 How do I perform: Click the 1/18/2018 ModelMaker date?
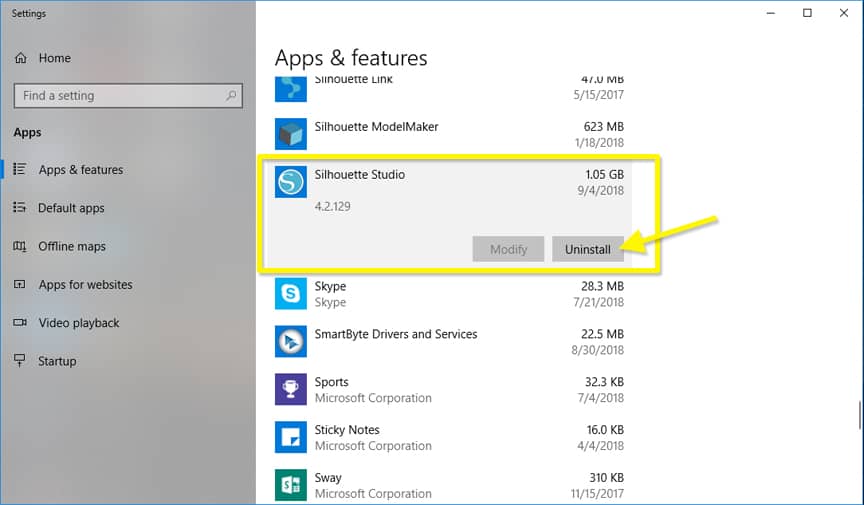point(599,143)
